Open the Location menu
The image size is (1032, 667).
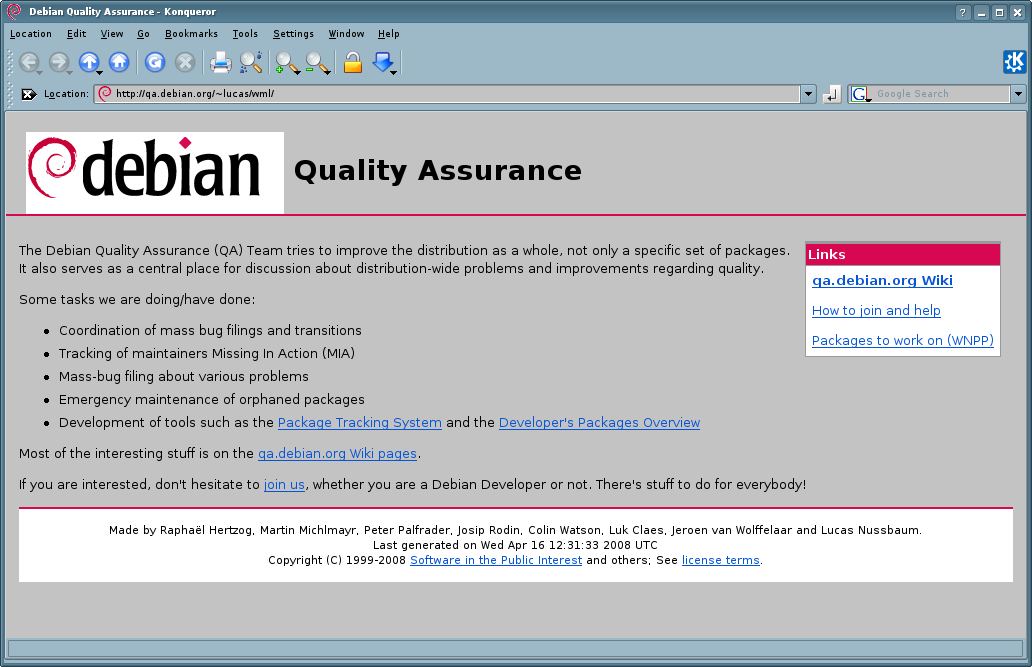click(31, 34)
